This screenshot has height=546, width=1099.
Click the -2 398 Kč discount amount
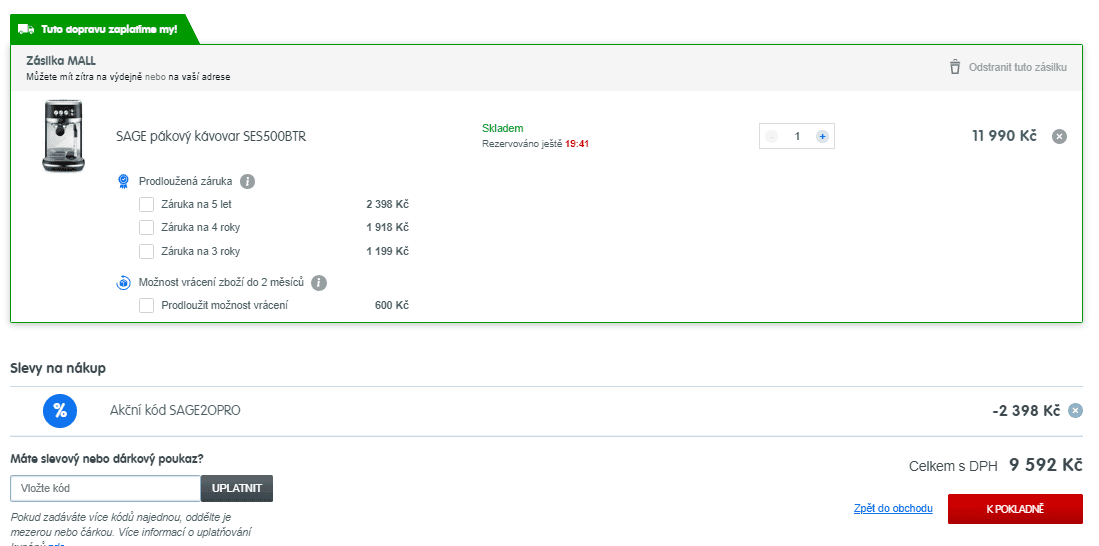pos(1026,411)
